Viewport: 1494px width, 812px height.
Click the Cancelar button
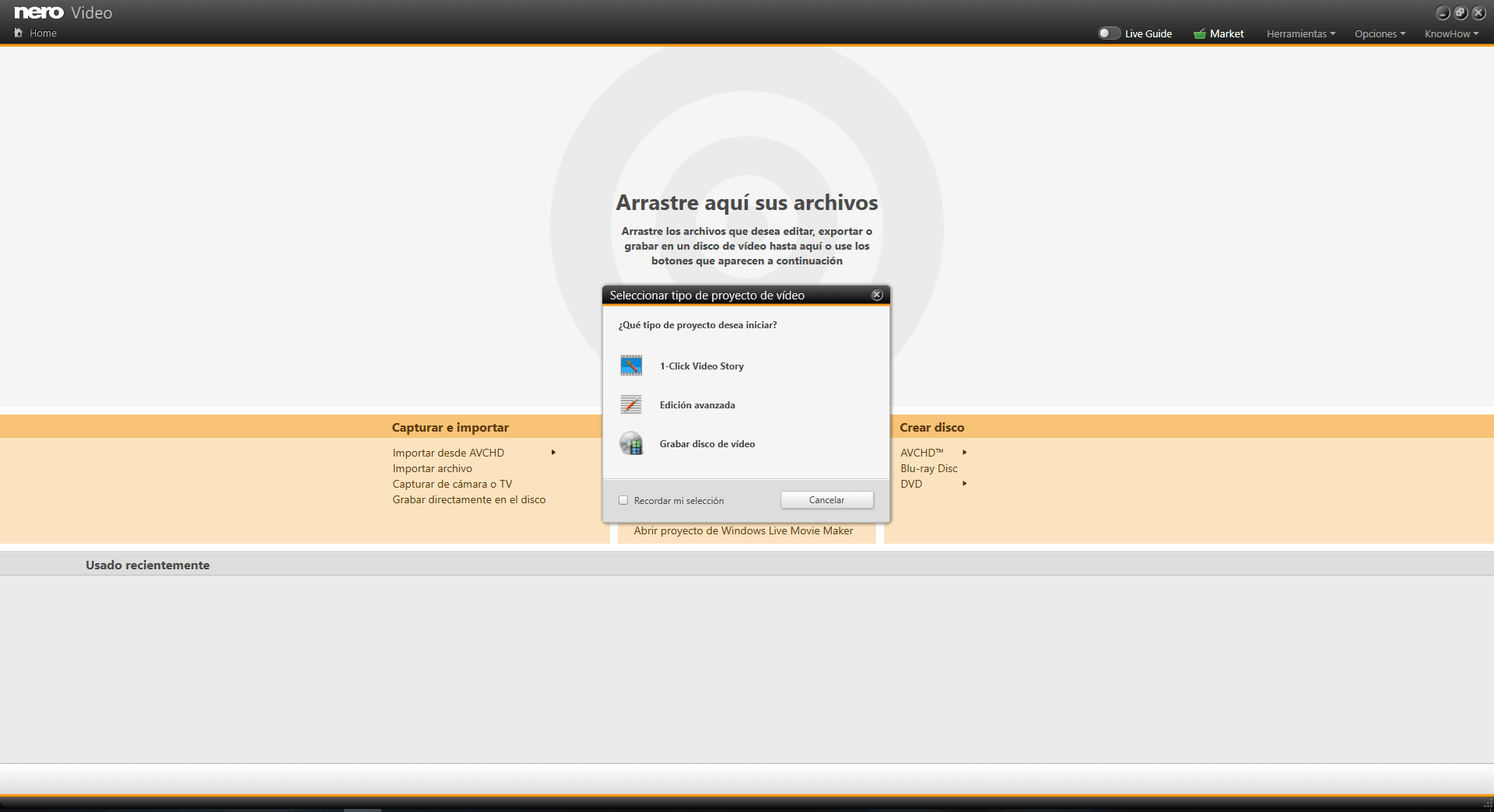826,500
